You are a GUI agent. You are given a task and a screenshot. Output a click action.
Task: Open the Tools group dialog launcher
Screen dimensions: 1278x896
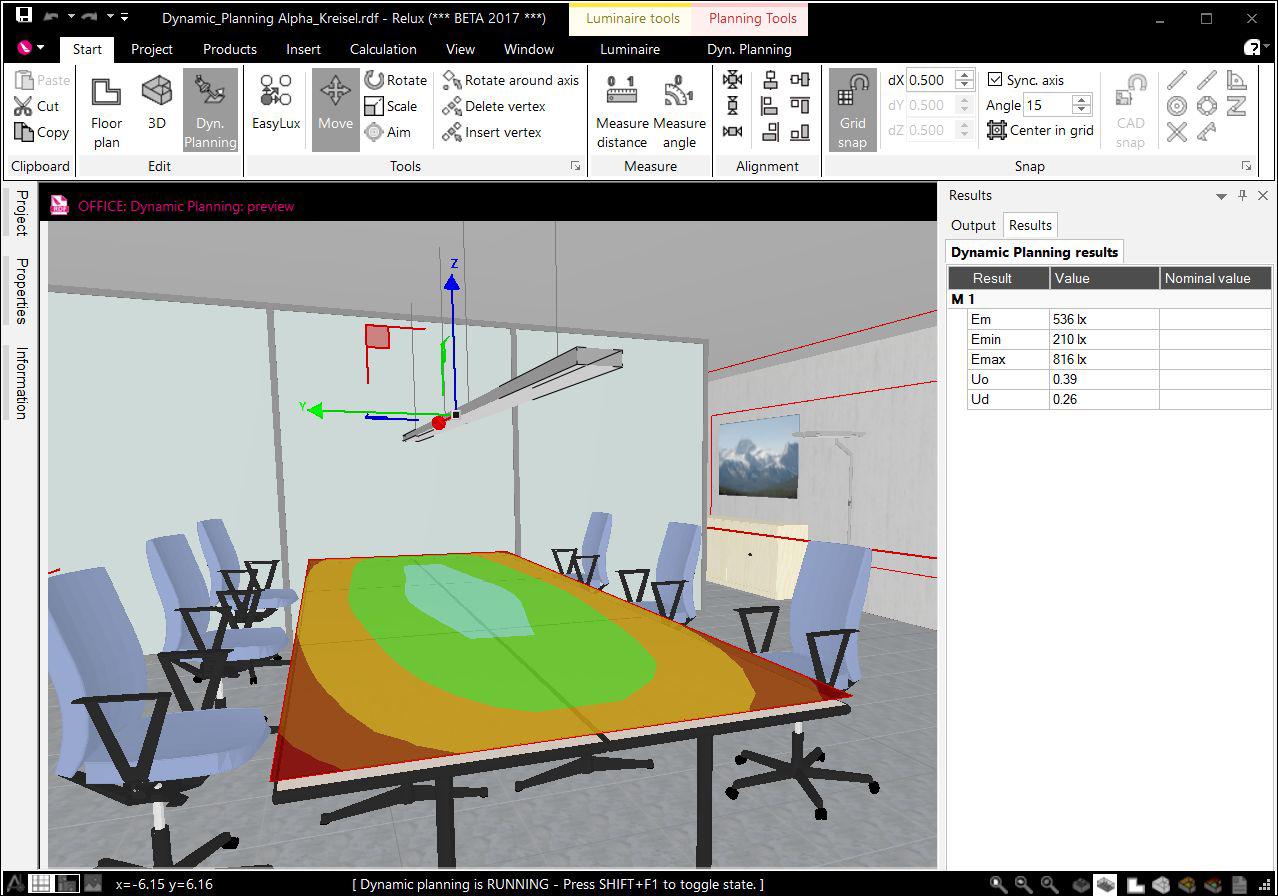pyautogui.click(x=575, y=166)
